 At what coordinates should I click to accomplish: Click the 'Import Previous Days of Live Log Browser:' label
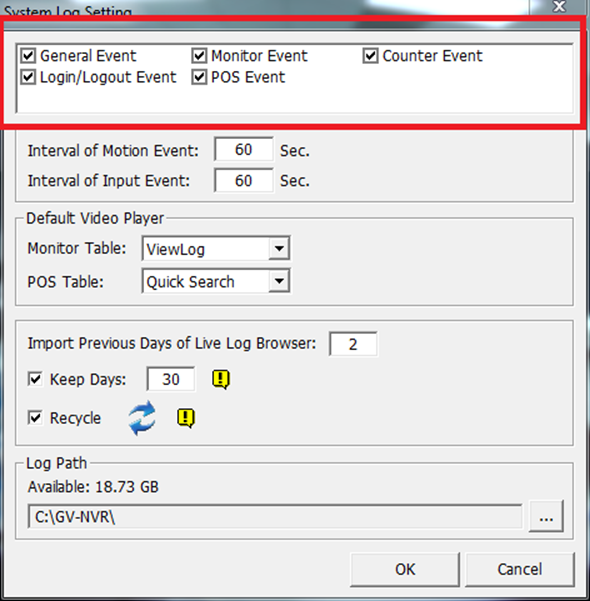[172, 343]
